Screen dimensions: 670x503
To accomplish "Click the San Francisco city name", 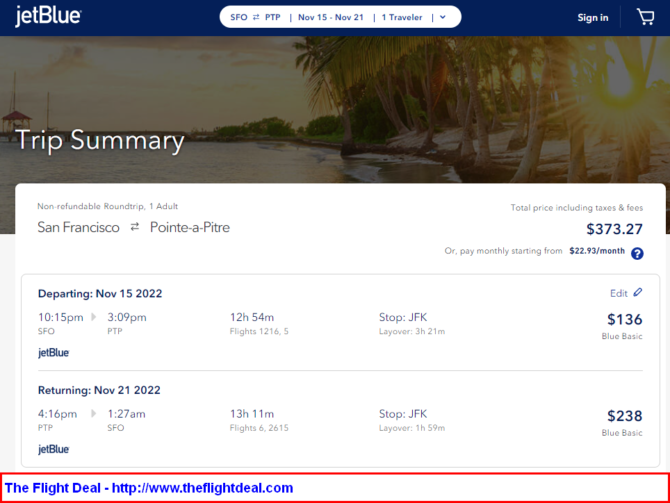I will coord(78,227).
